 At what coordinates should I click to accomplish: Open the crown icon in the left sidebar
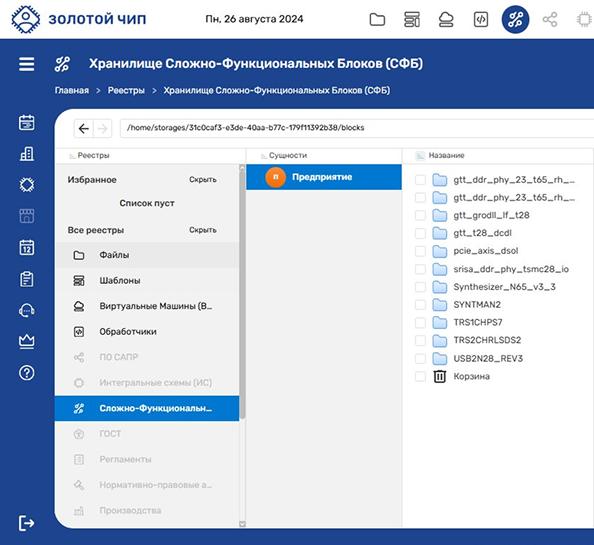27,342
